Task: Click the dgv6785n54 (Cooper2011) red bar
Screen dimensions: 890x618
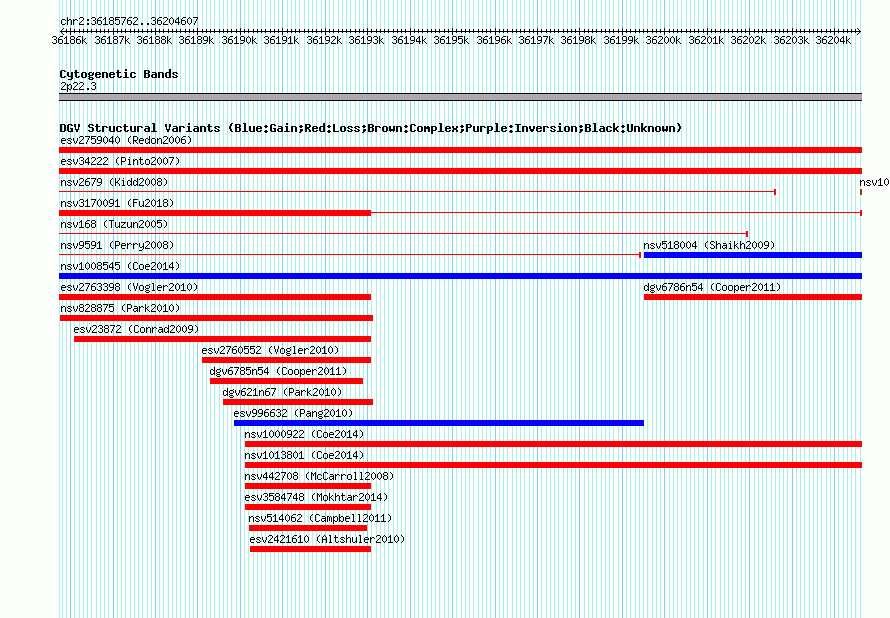Action: (x=287, y=381)
